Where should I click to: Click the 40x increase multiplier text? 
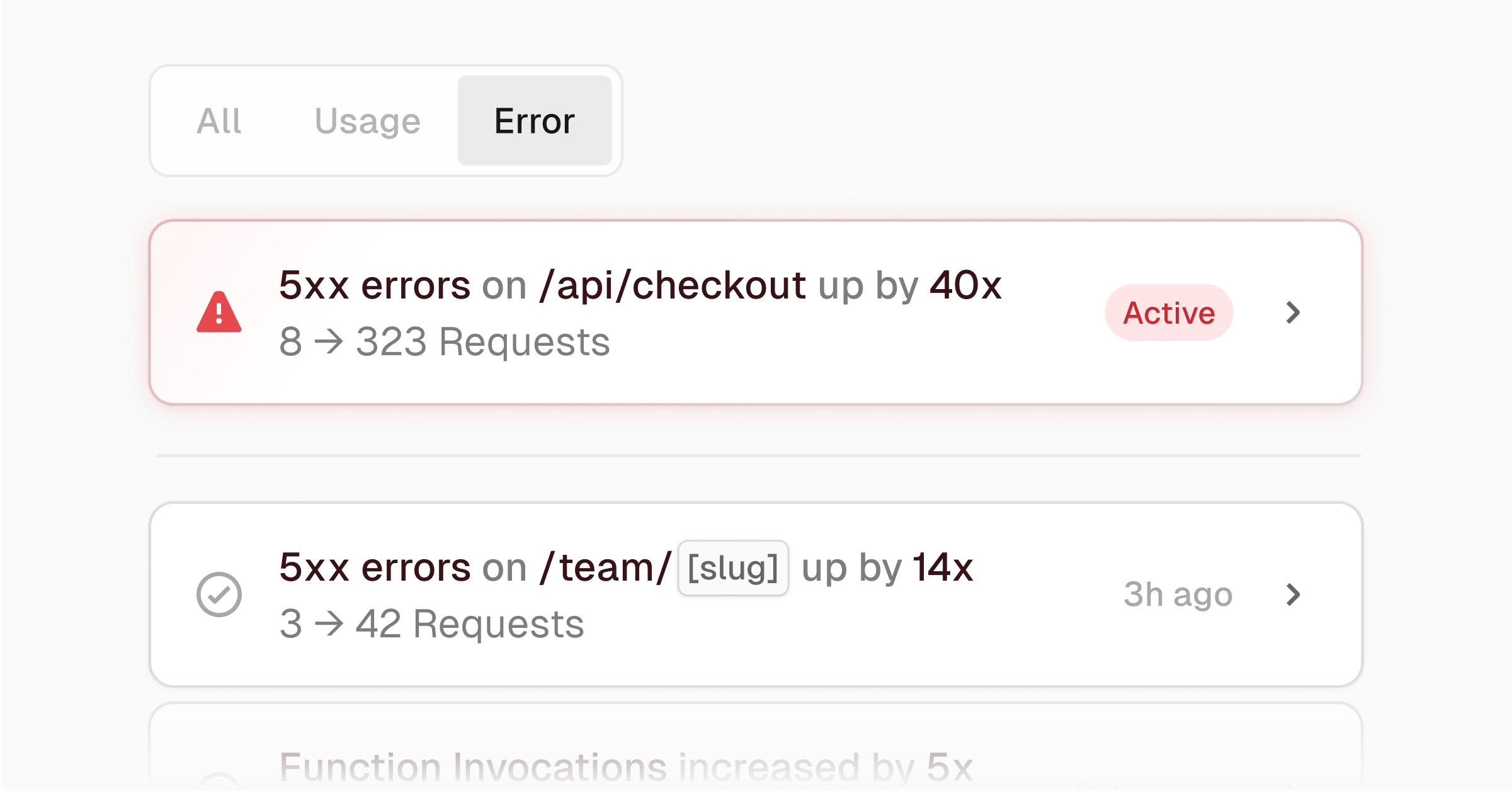point(965,285)
